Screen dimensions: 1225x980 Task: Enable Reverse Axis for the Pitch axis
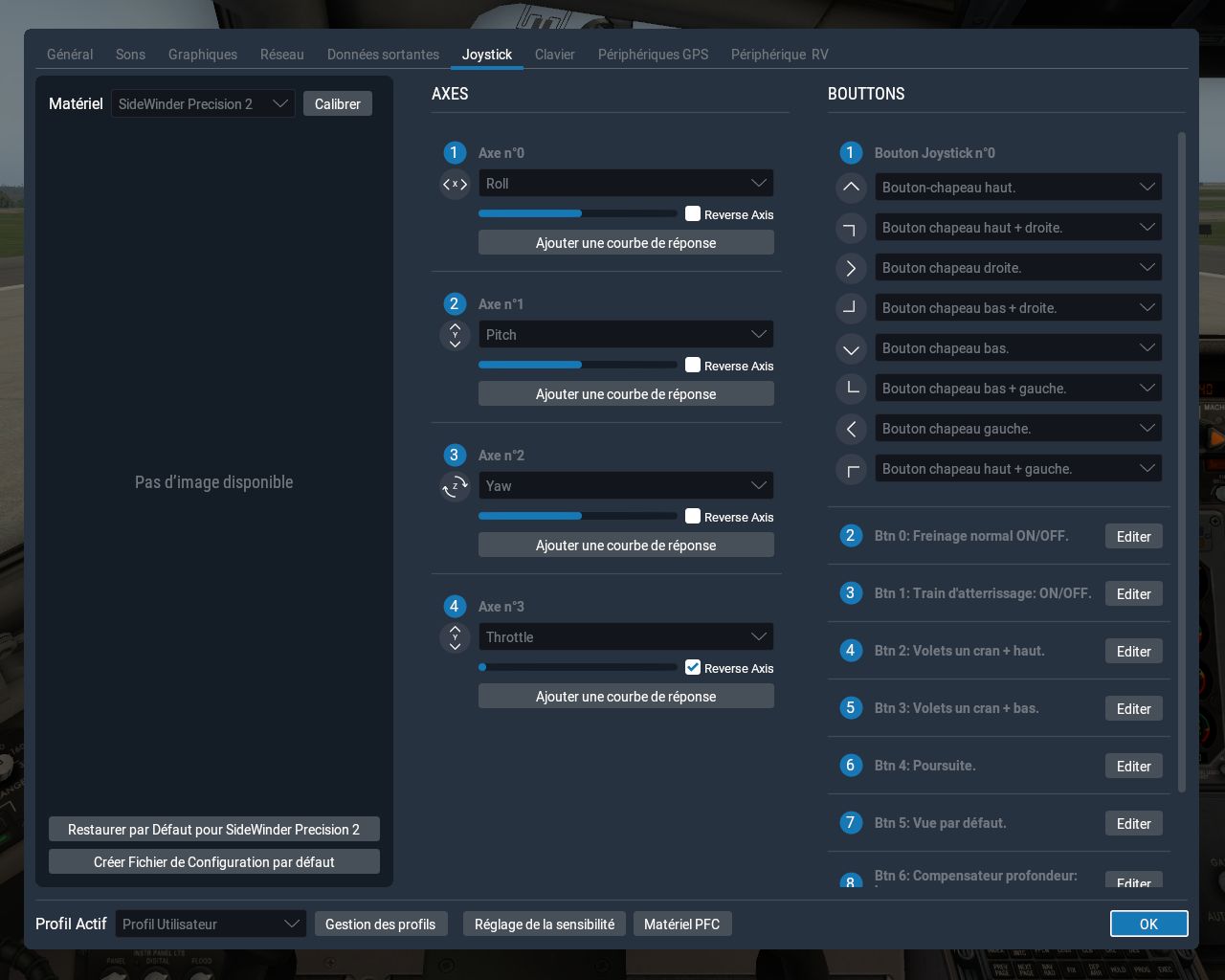coord(693,365)
